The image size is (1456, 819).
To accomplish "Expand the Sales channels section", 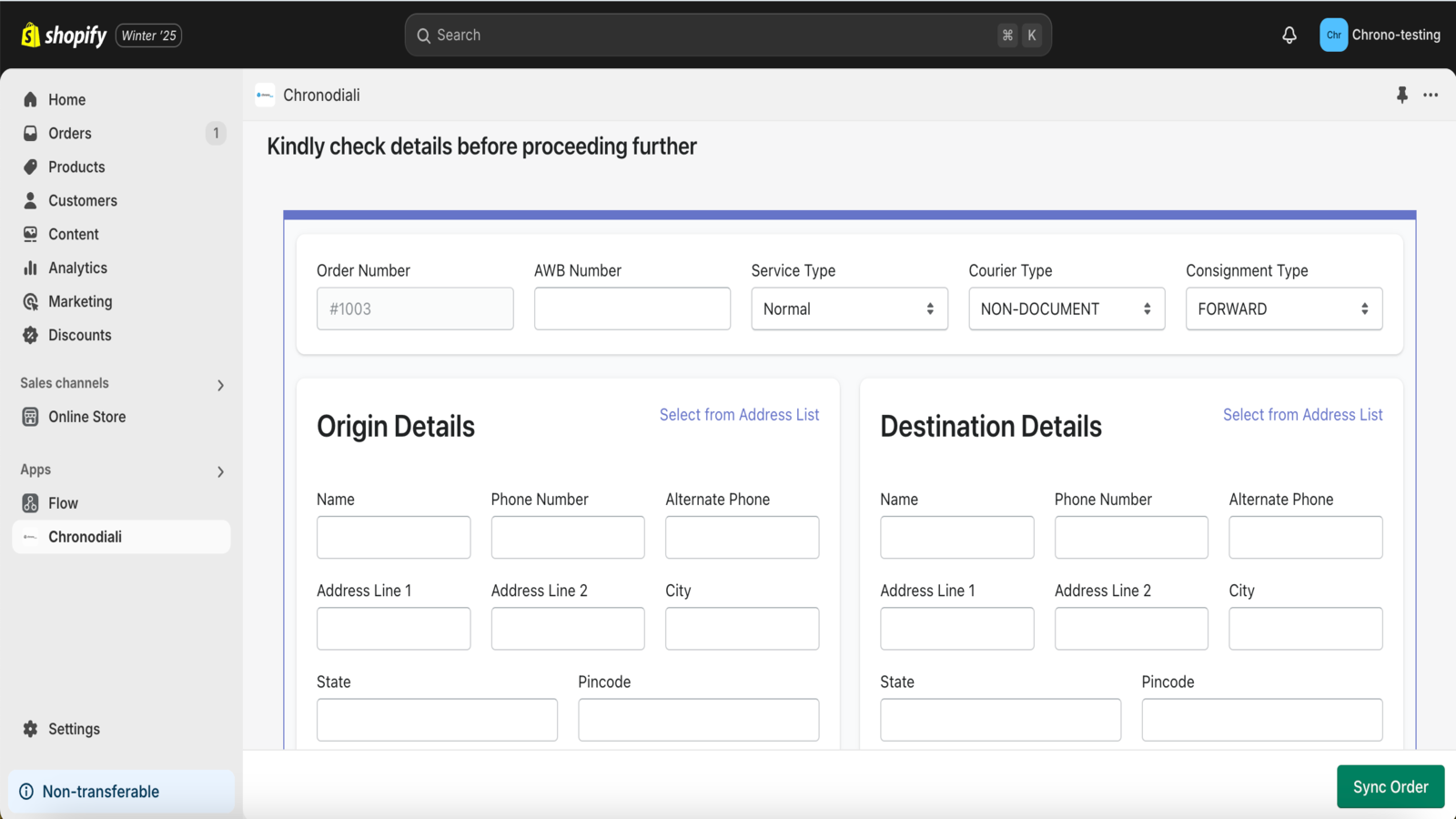I will 219,384.
